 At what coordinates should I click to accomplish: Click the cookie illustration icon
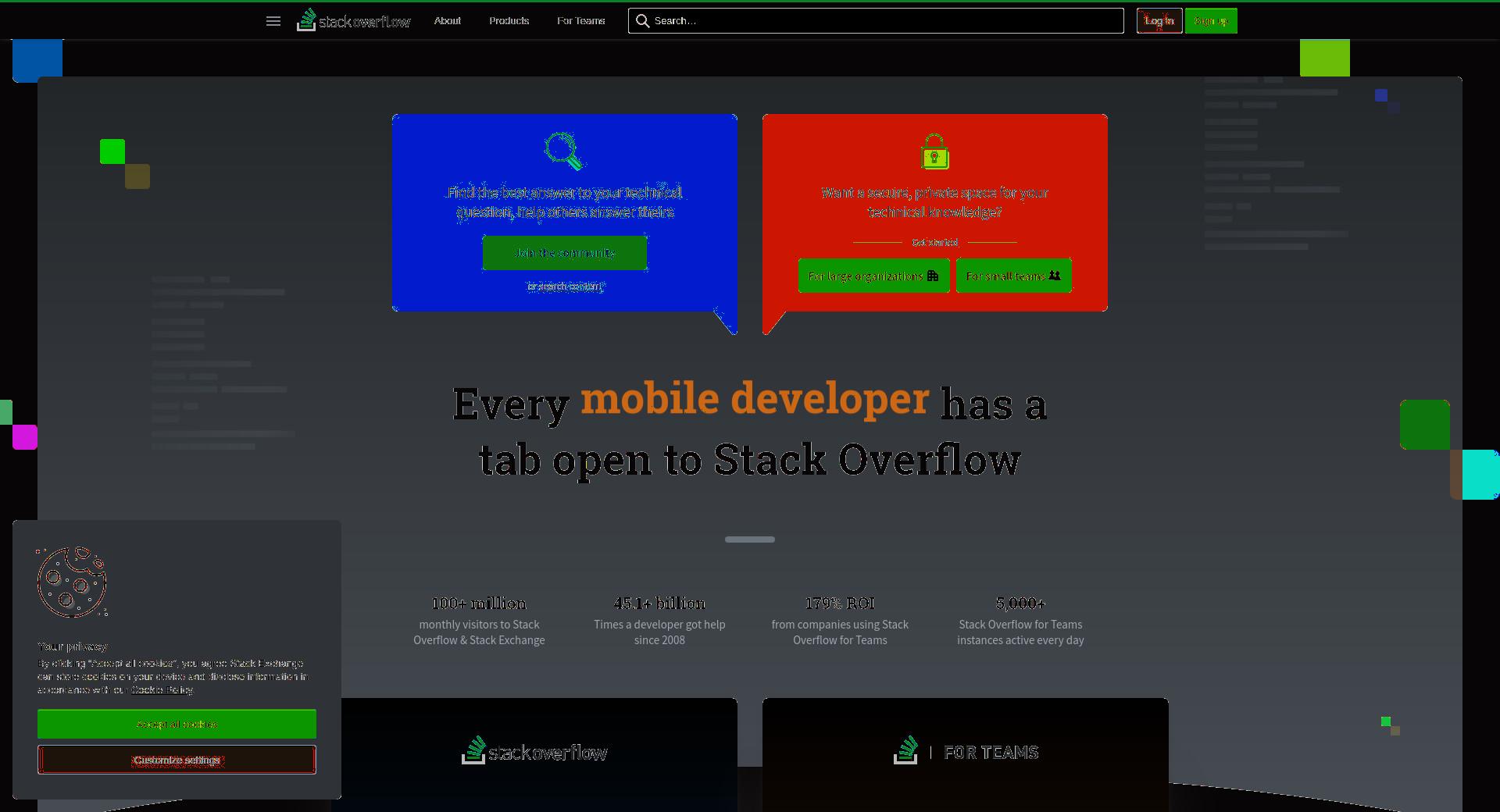coord(72,582)
